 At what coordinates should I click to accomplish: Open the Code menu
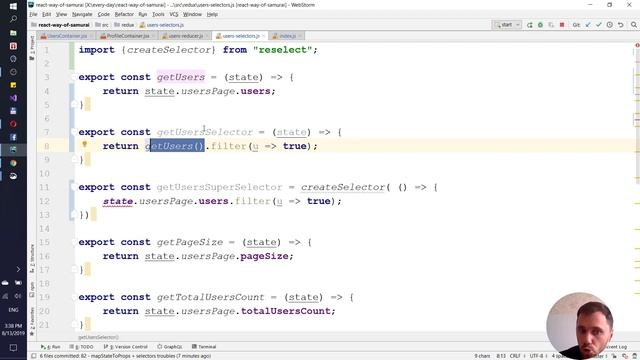[x=104, y=14]
